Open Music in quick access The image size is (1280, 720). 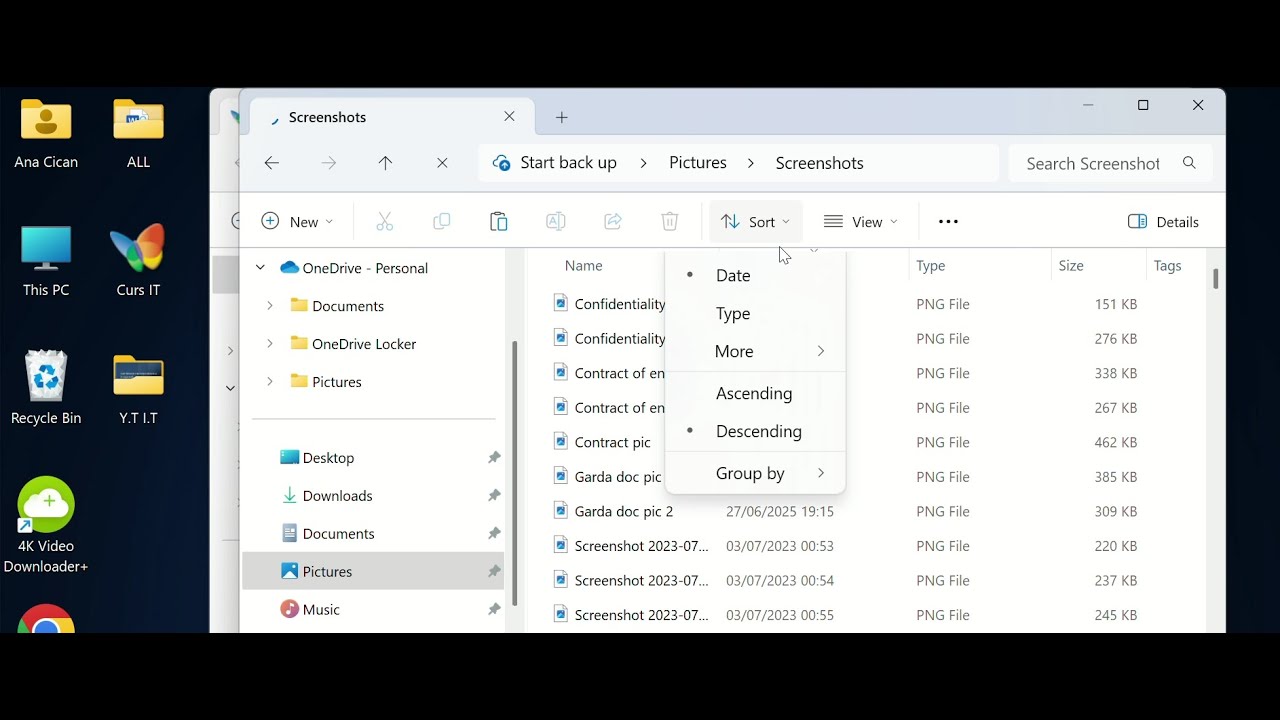(x=321, y=610)
